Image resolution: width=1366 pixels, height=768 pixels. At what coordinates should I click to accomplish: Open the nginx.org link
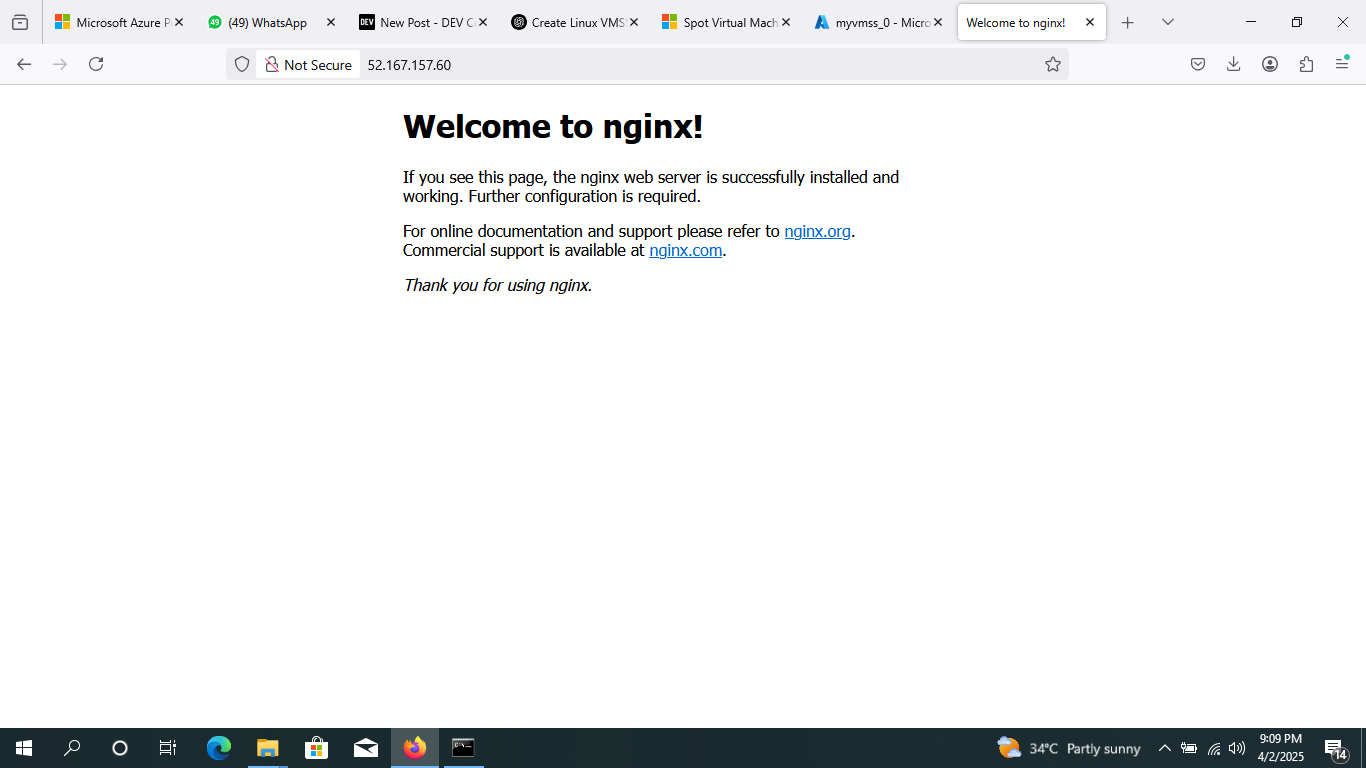817,231
